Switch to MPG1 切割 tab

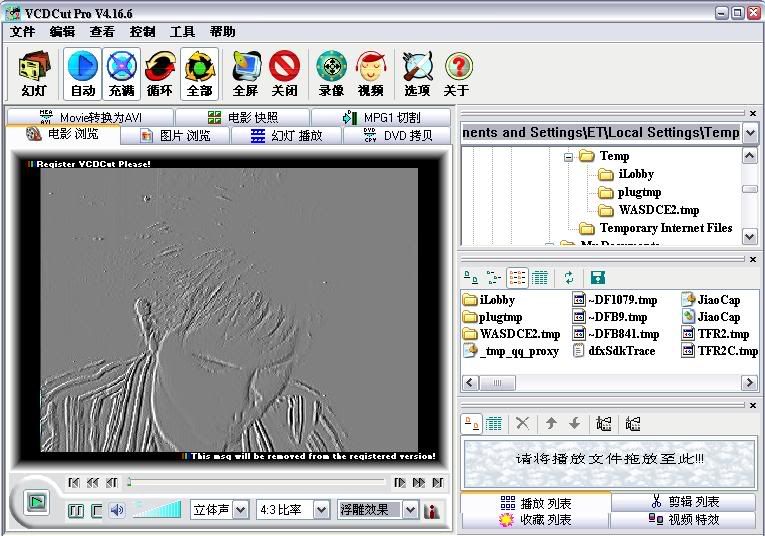point(381,117)
